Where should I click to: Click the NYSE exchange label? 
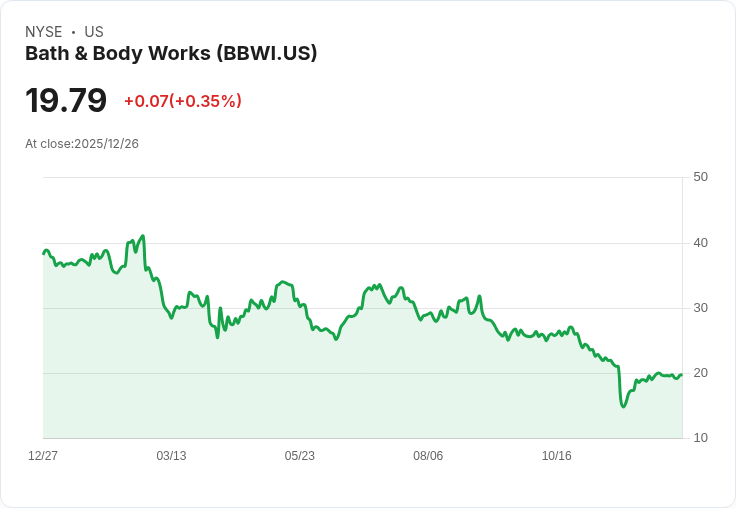[x=44, y=32]
